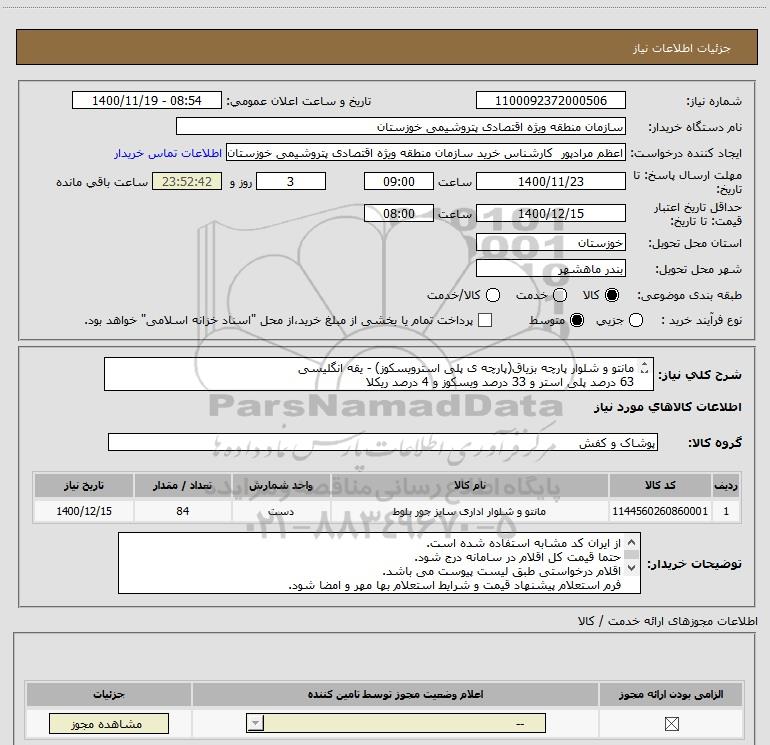The height and width of the screenshot is (745, 770).
Task: Click the اعلام وضعیت مجوز column header
Action: (x=395, y=694)
